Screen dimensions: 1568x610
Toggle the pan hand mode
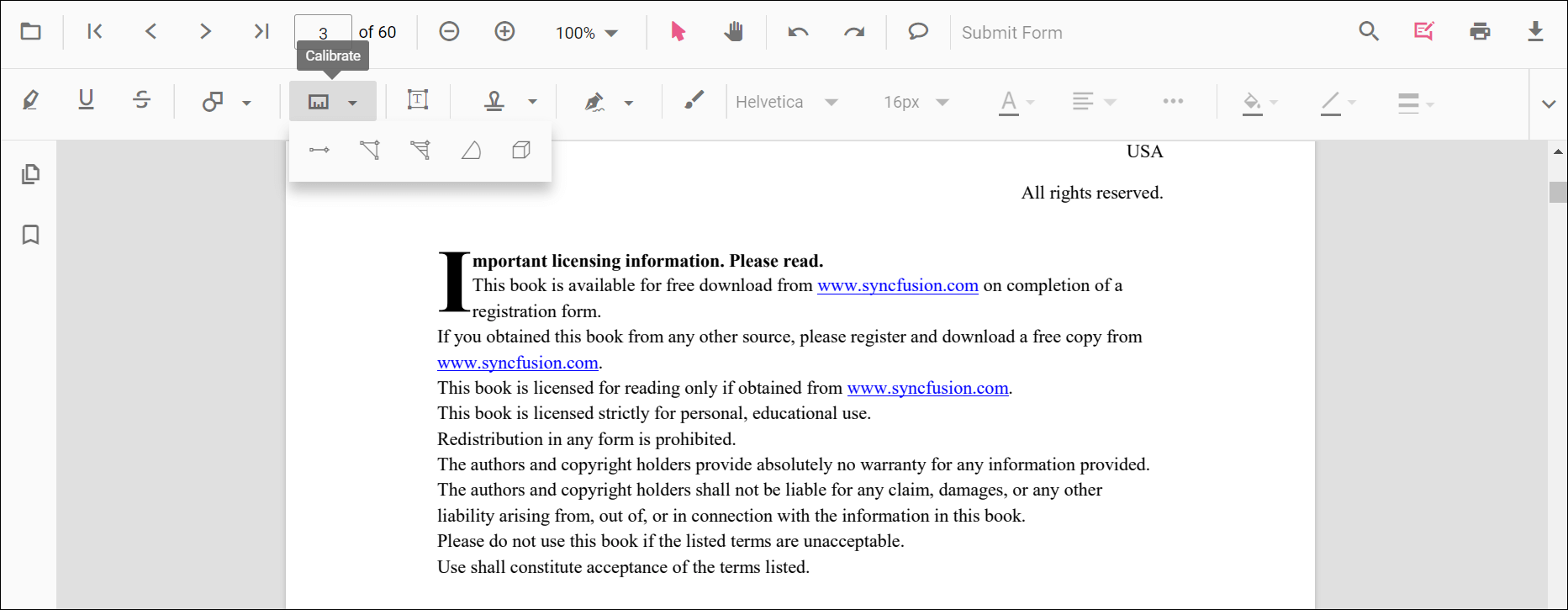[733, 32]
